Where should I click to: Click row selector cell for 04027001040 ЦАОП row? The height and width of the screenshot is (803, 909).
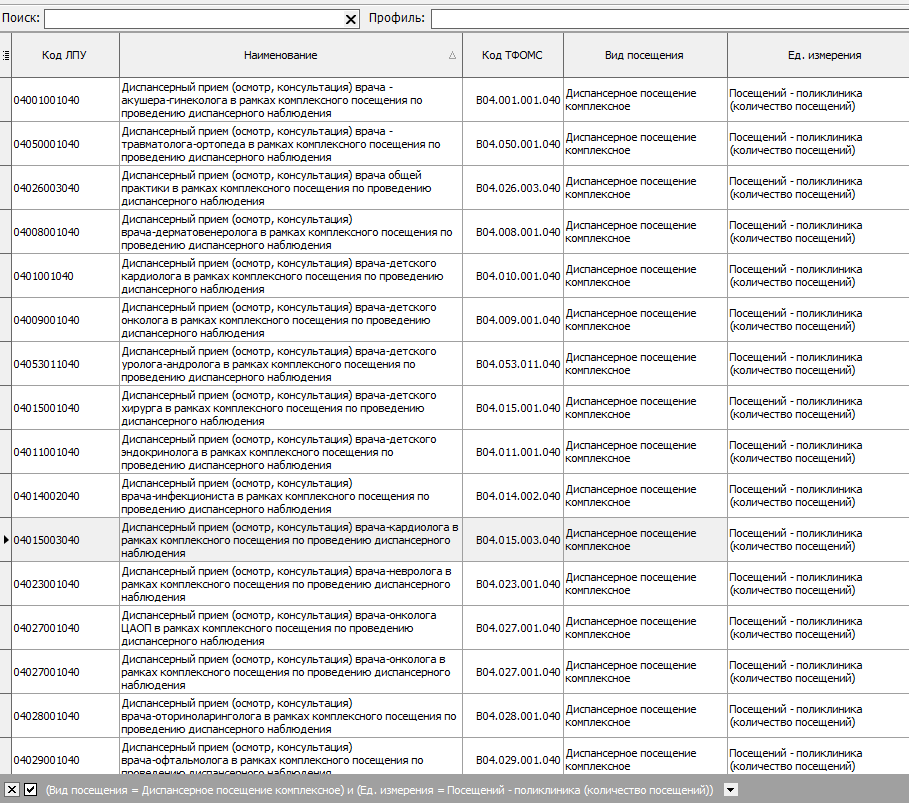(x=5, y=628)
